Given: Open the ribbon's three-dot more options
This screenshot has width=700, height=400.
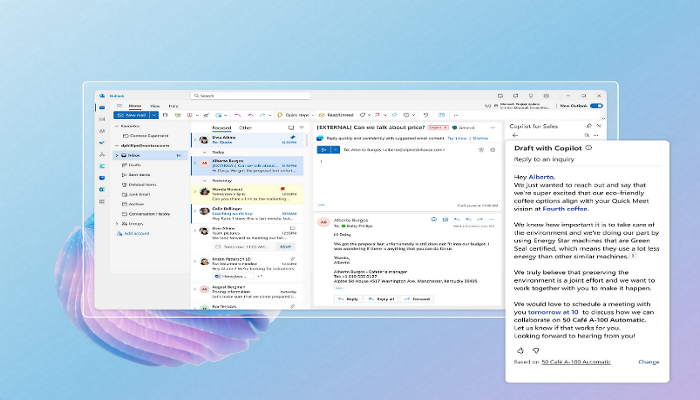Looking at the screenshot, I should 455,115.
